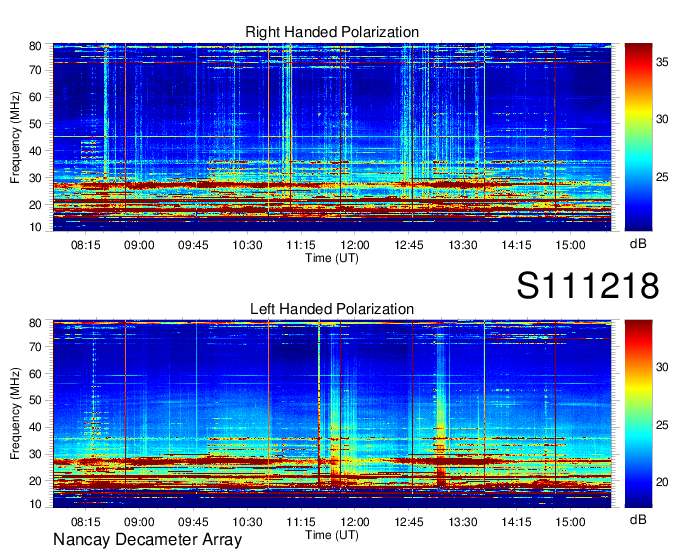Viewport: 680px width, 552px height.
Task: Click the top plot's dB color bar
Action: tap(638, 137)
